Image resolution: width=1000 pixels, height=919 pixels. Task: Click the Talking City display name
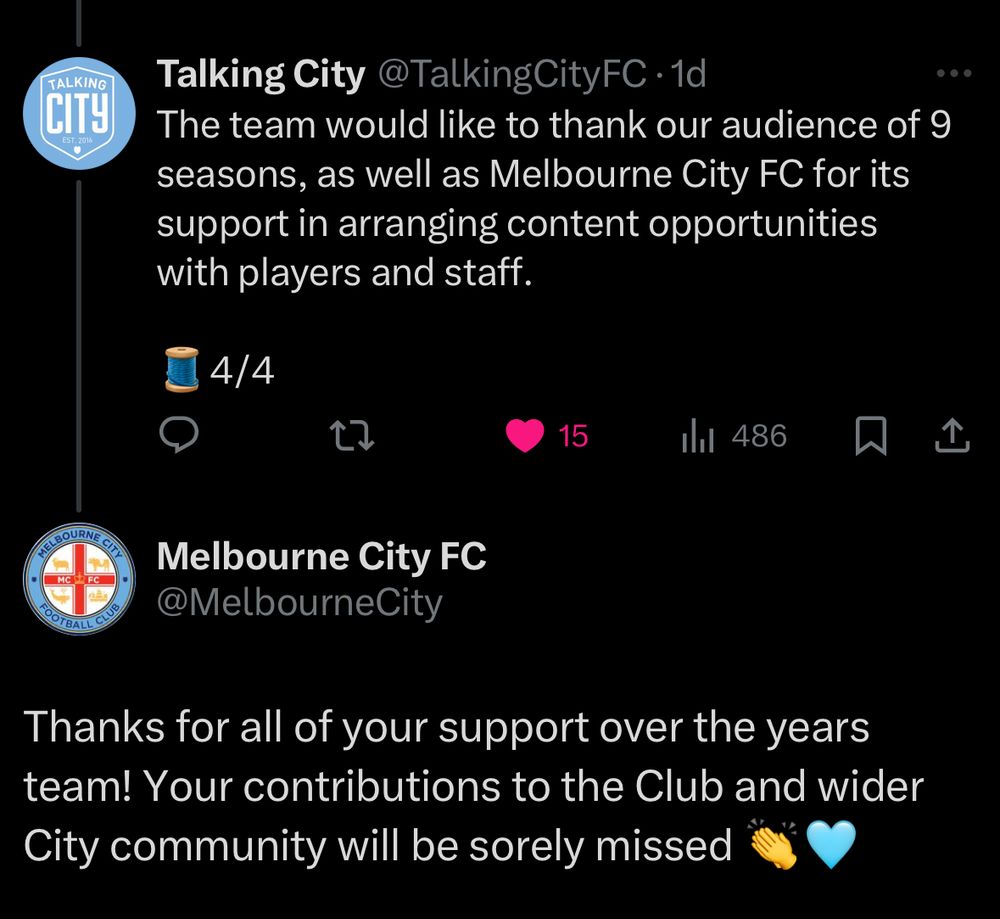(260, 74)
